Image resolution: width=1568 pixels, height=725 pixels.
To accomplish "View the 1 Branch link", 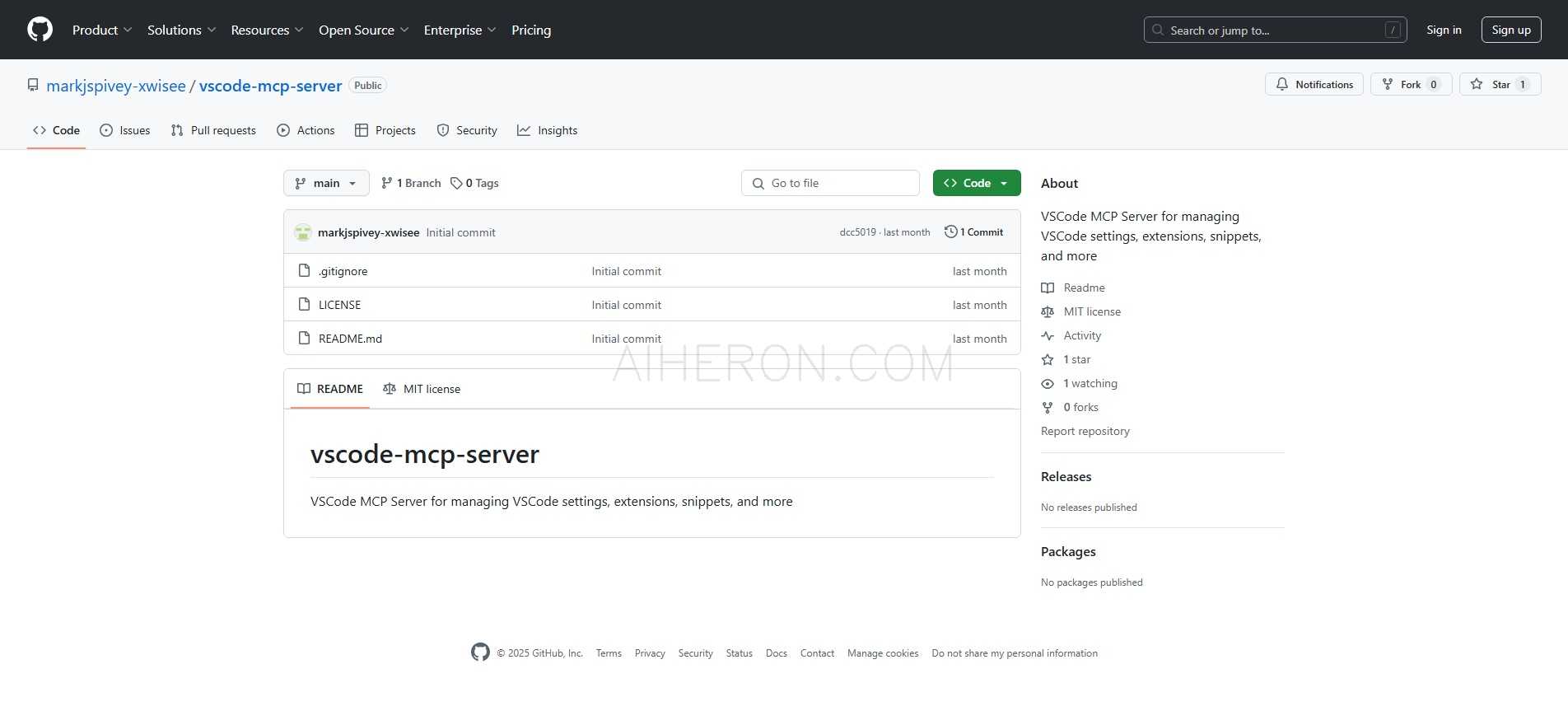I will click(411, 183).
